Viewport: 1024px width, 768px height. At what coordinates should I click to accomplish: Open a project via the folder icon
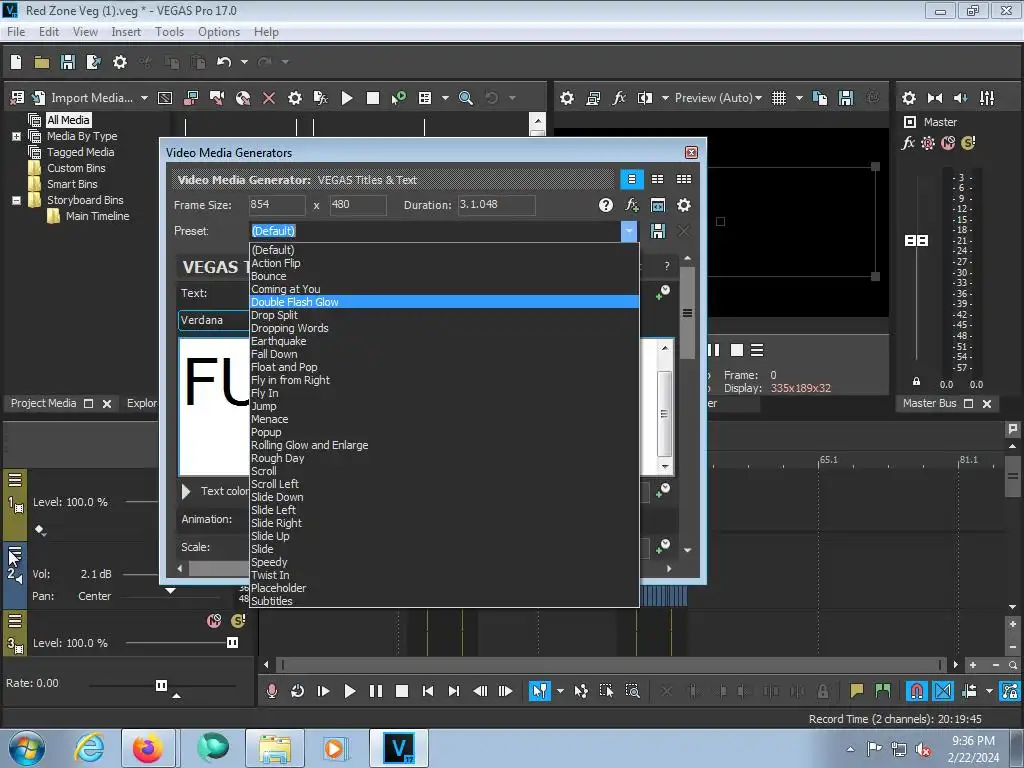tap(42, 62)
